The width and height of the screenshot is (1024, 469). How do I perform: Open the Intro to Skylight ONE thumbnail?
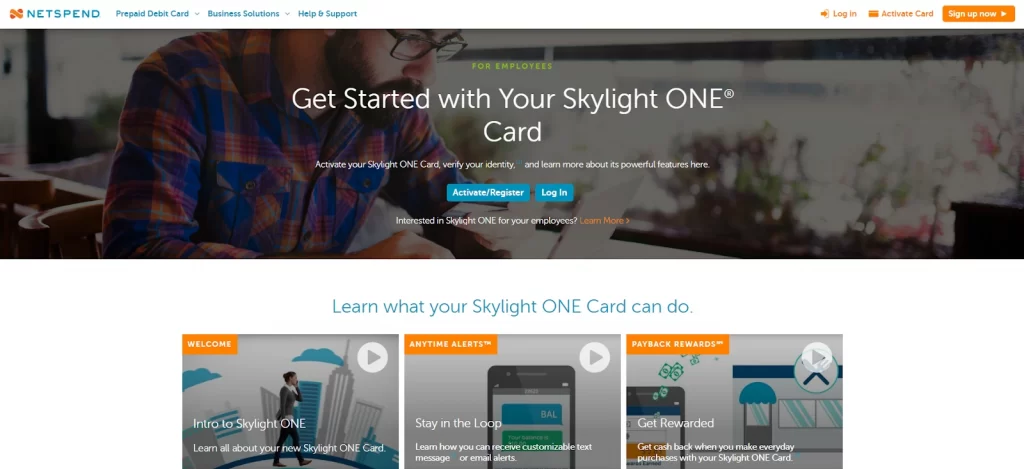(290, 401)
